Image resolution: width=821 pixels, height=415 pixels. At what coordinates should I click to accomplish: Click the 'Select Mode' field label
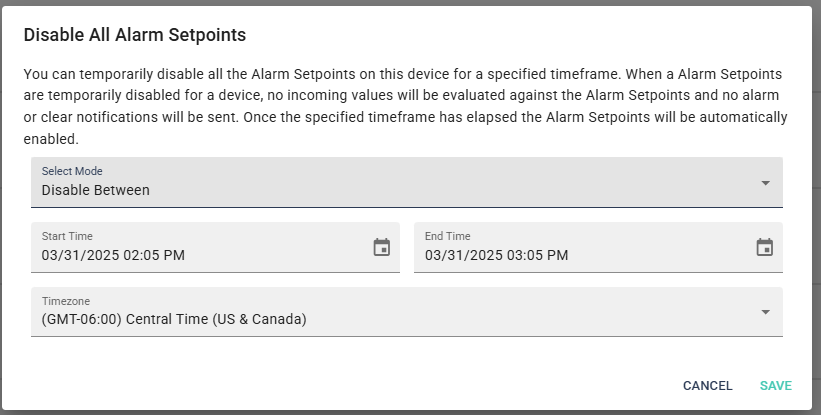(x=72, y=171)
